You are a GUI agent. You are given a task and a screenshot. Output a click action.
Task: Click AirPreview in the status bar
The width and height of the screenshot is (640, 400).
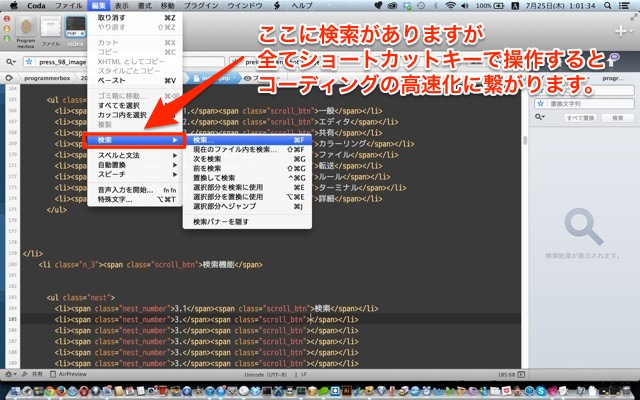69,374
